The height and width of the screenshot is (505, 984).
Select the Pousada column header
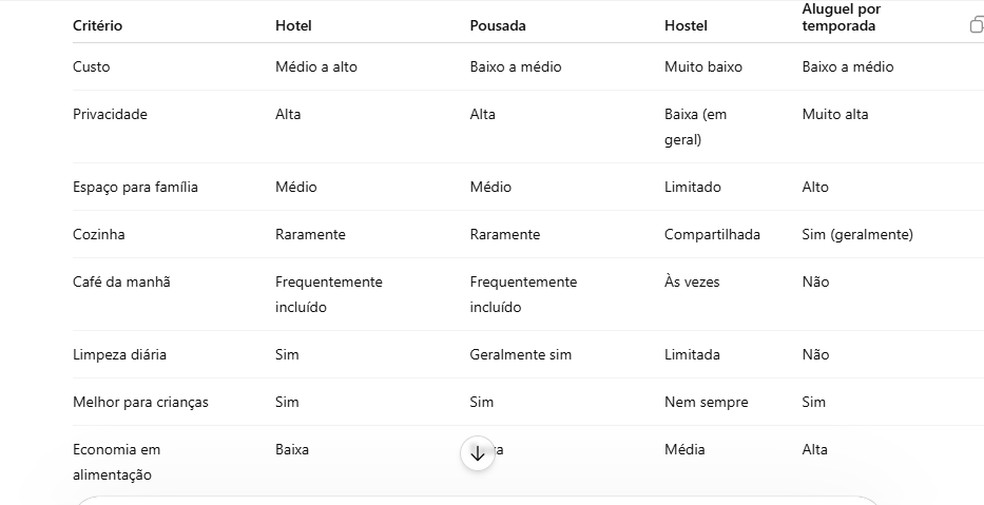(498, 26)
